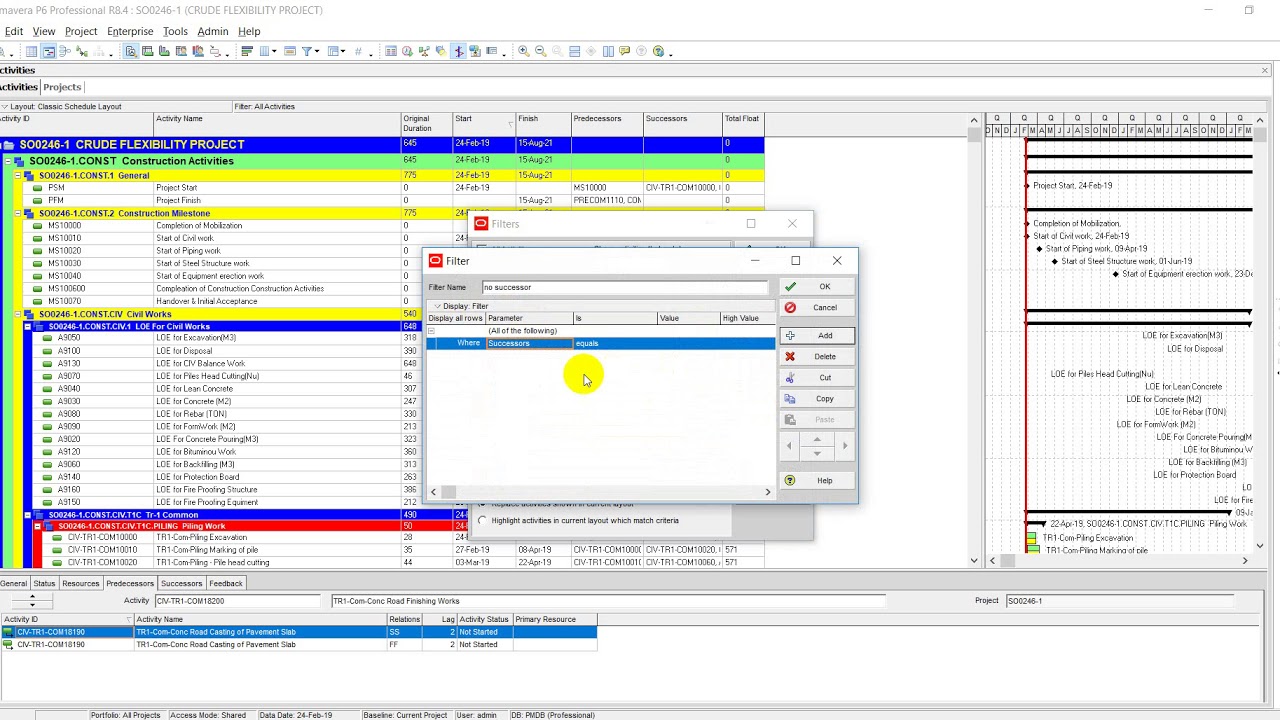
Task: Collapse the All of the following group
Action: pos(432,331)
